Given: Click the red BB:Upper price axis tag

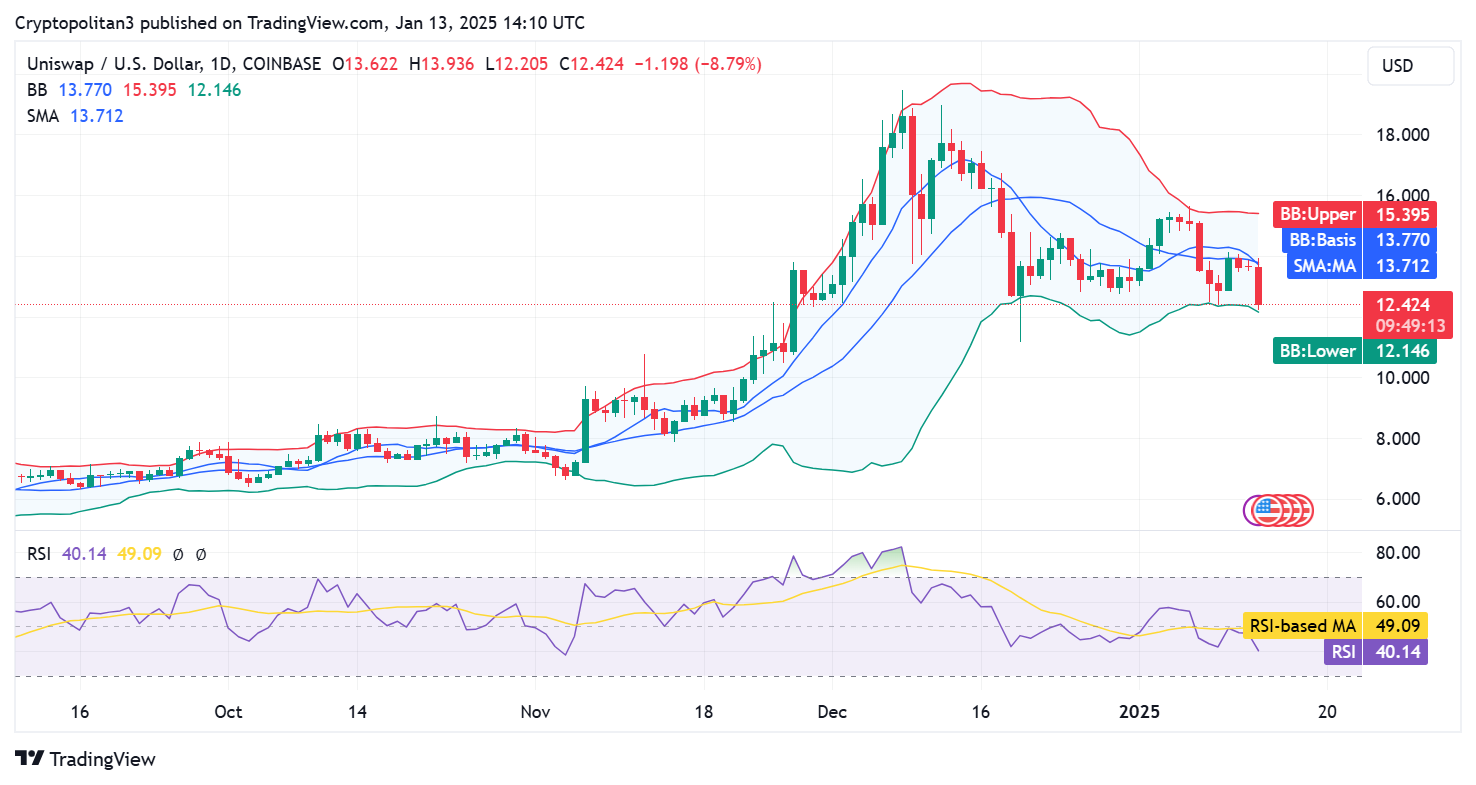Looking at the screenshot, I should coord(1355,214).
